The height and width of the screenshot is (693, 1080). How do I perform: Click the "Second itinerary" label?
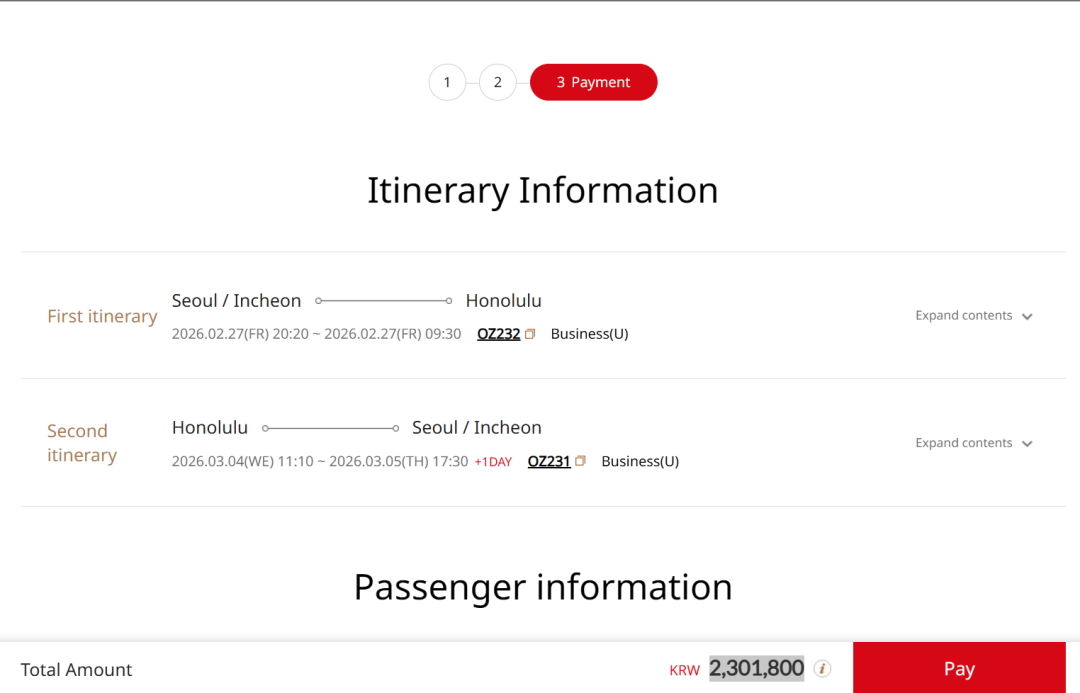coord(82,443)
